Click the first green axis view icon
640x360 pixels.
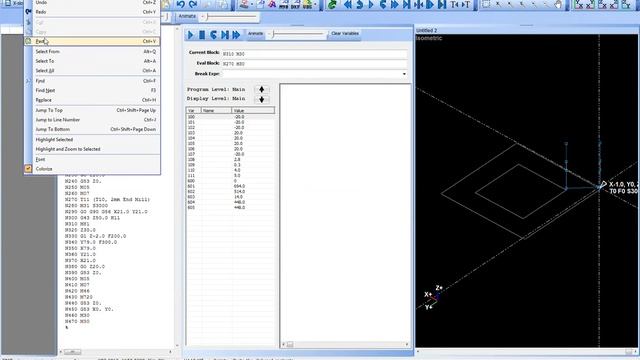click(579, 4)
